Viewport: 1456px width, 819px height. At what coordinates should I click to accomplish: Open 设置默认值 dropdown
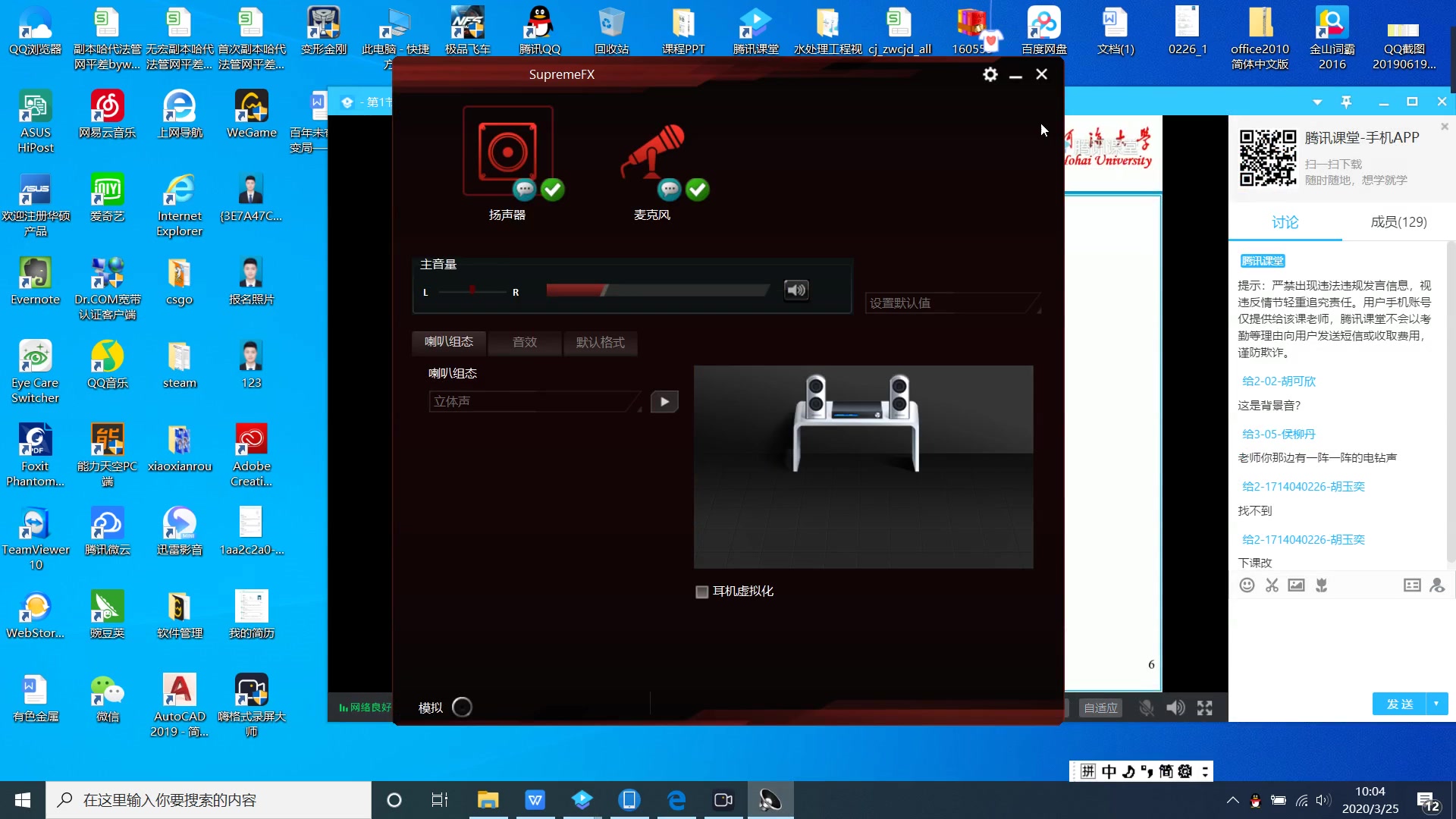tap(953, 303)
